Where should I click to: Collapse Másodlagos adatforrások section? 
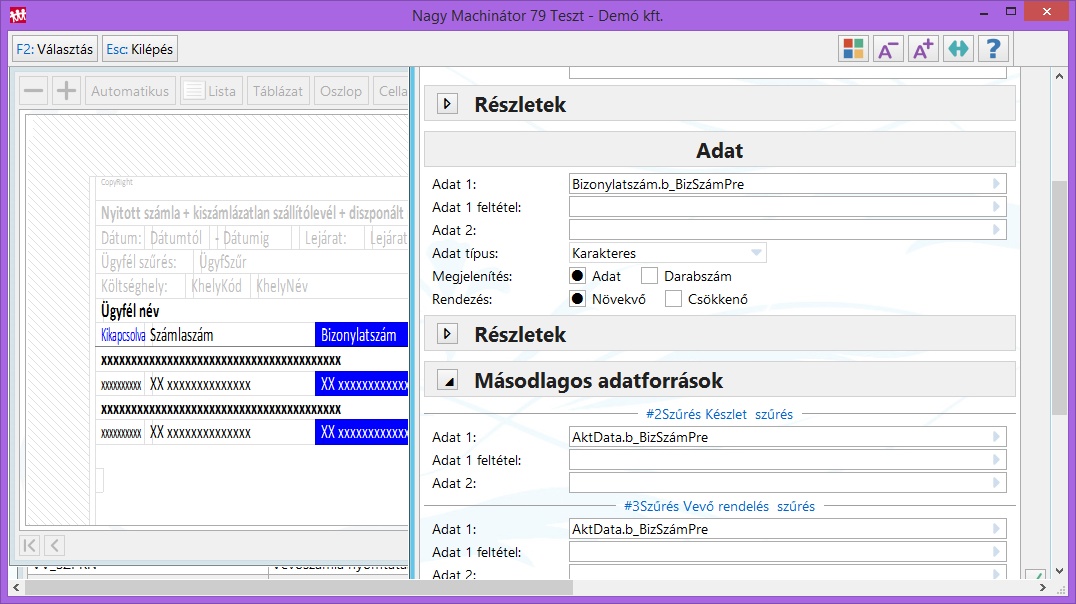pyautogui.click(x=447, y=380)
